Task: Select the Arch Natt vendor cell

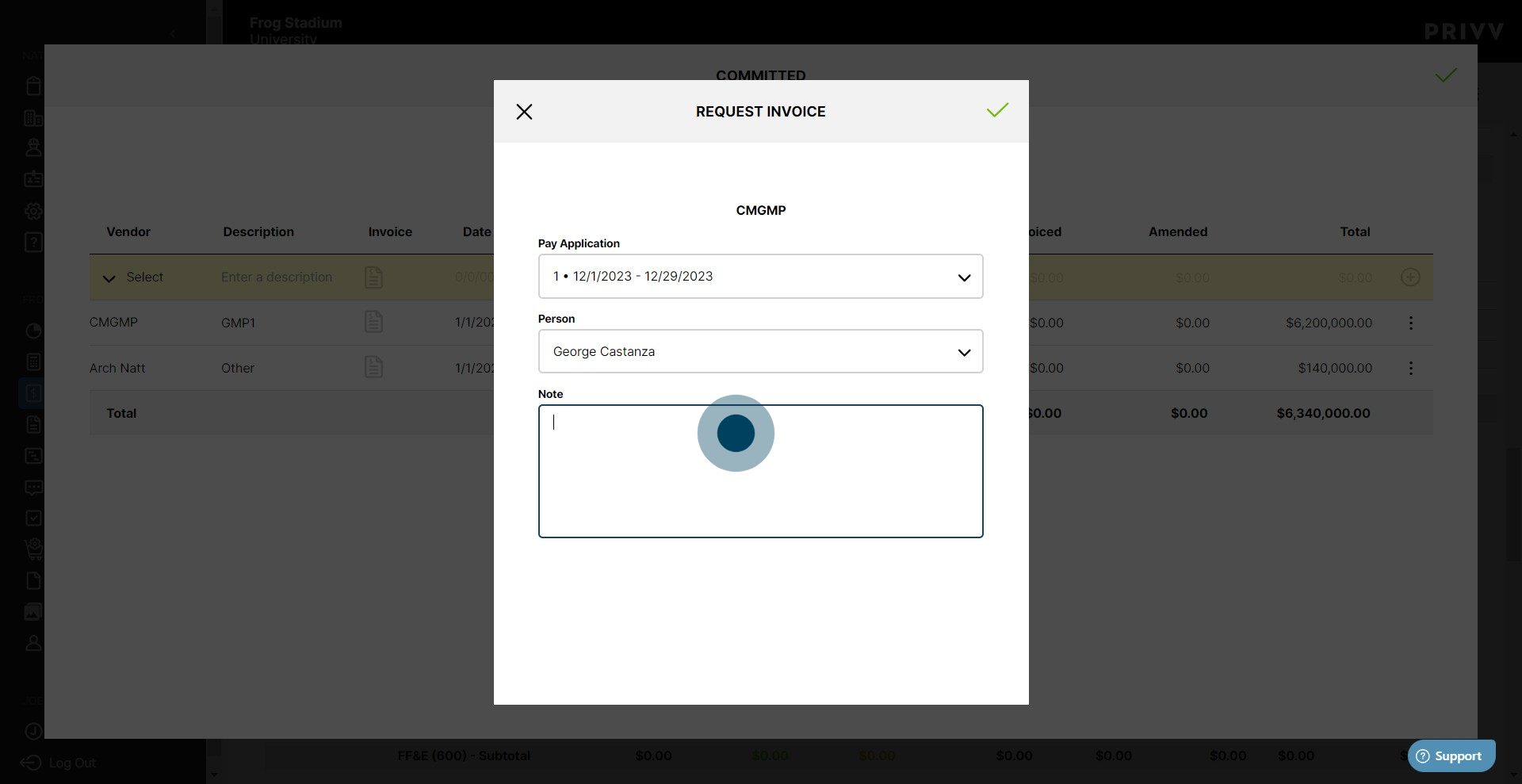Action: (117, 368)
